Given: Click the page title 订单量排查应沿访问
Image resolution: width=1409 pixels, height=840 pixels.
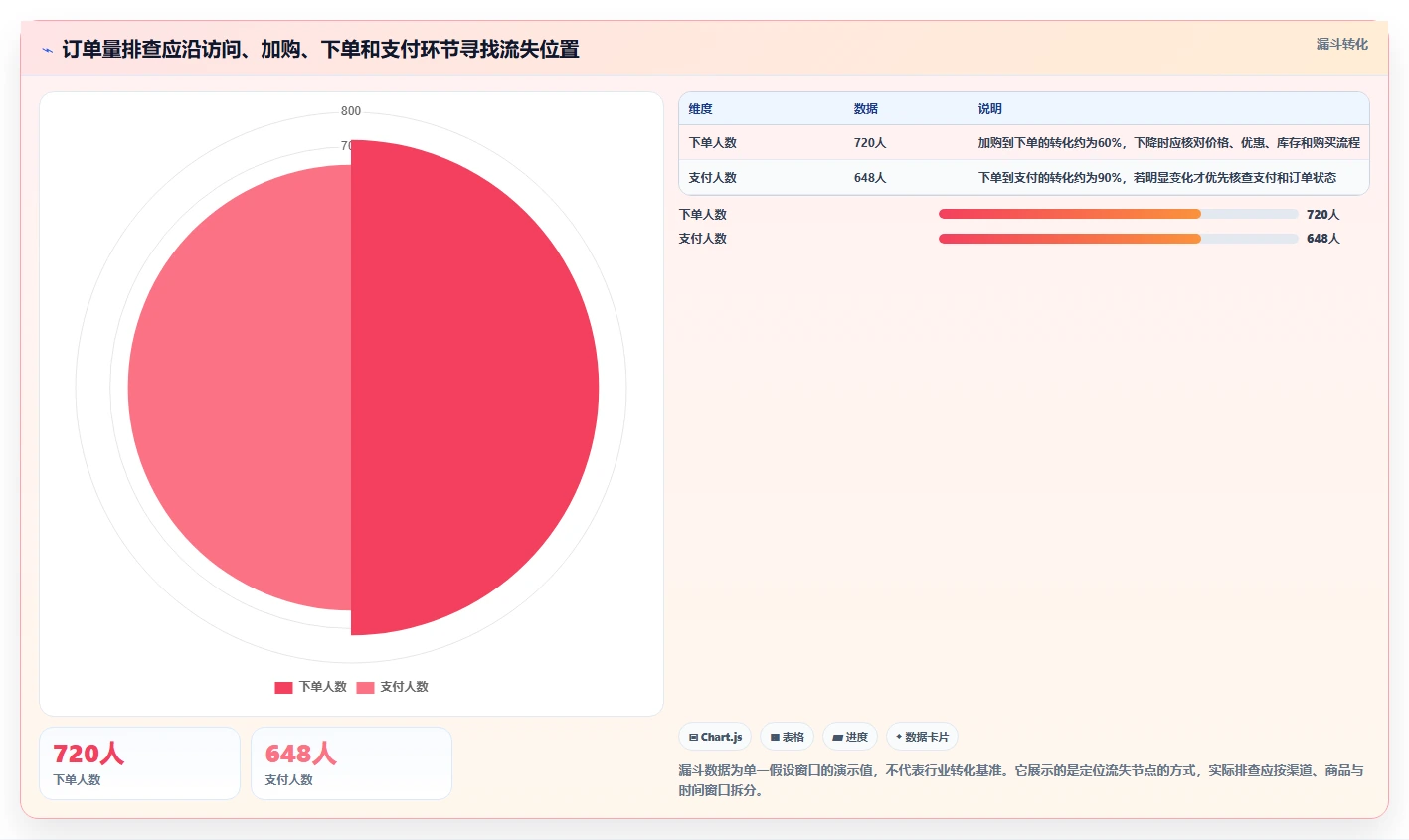Looking at the screenshot, I should [320, 49].
